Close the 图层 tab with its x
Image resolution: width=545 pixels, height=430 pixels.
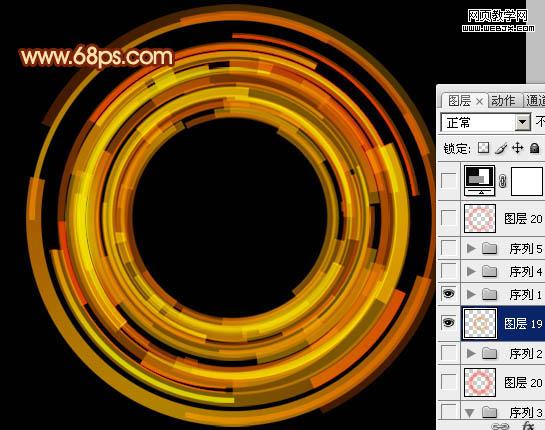(x=479, y=102)
